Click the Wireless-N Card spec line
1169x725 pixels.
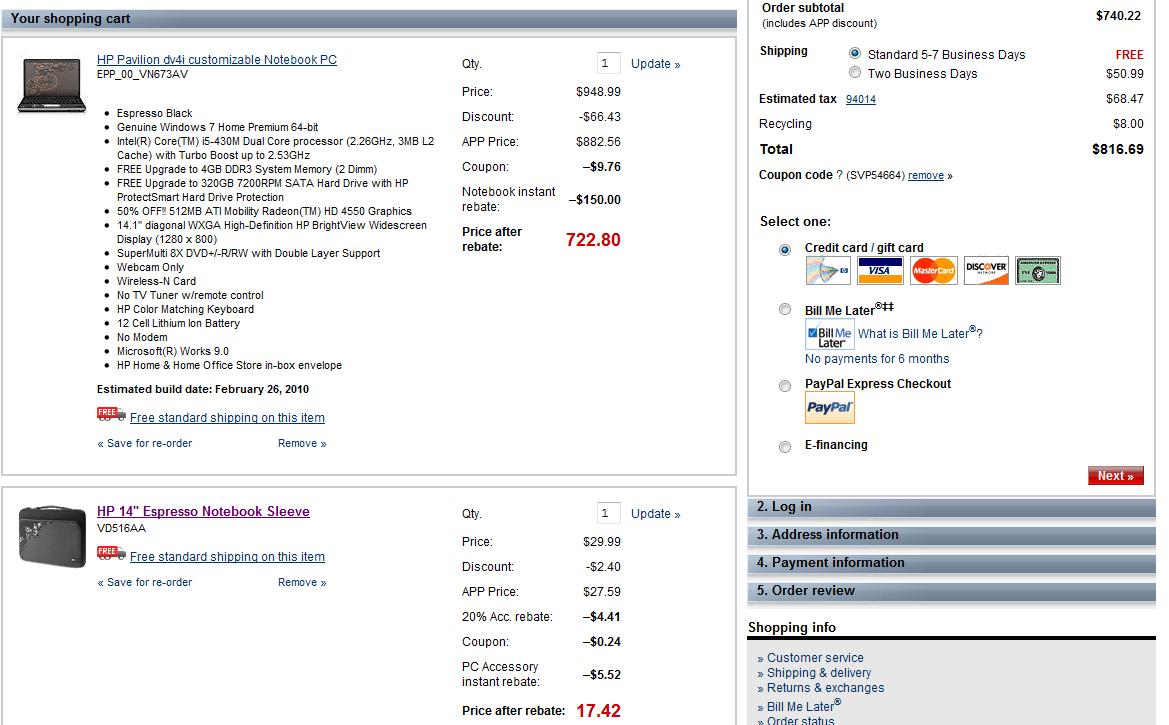pos(157,281)
